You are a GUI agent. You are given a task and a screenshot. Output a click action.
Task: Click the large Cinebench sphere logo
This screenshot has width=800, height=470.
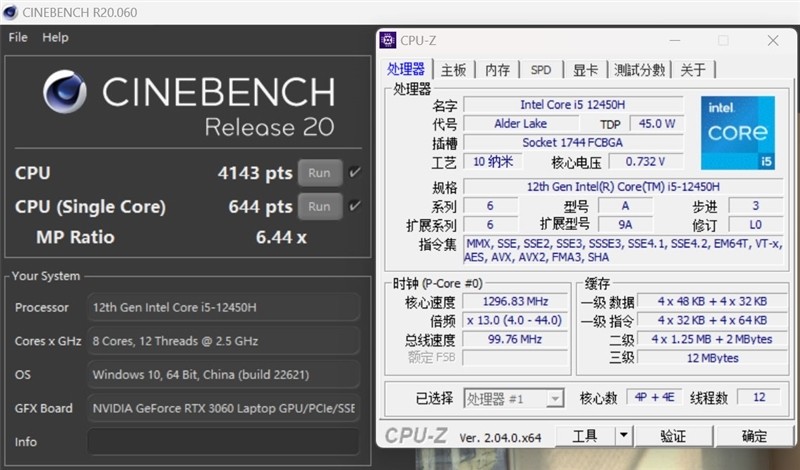point(65,92)
